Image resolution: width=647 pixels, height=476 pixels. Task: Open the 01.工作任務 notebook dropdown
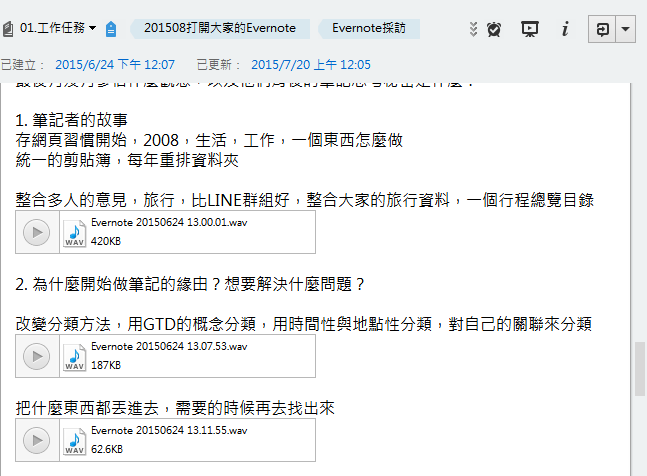(57, 28)
